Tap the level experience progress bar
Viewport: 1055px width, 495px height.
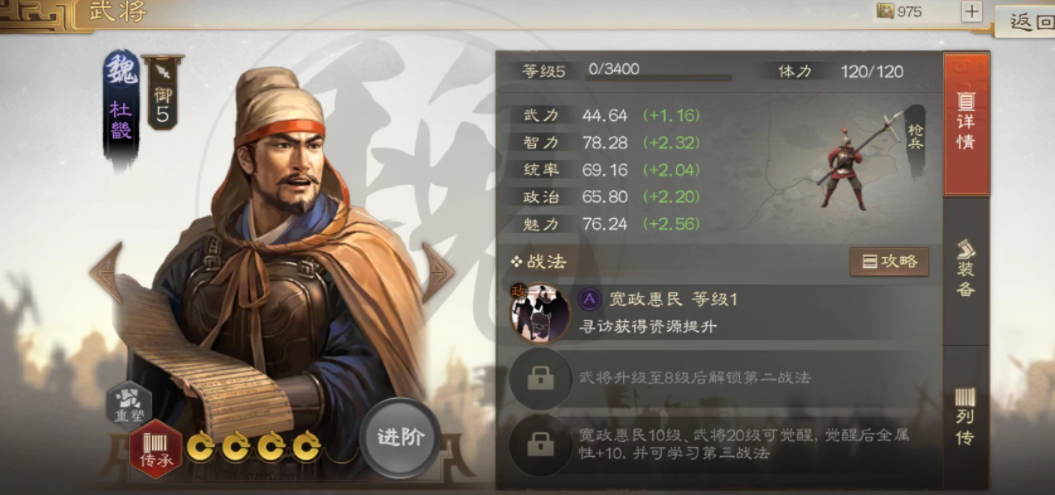pos(658,79)
